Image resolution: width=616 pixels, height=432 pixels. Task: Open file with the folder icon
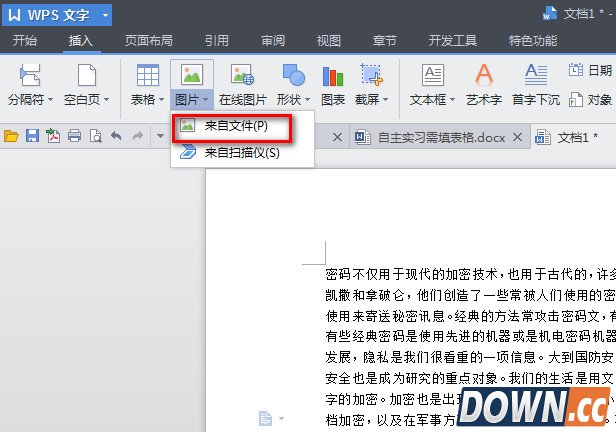click(11, 136)
